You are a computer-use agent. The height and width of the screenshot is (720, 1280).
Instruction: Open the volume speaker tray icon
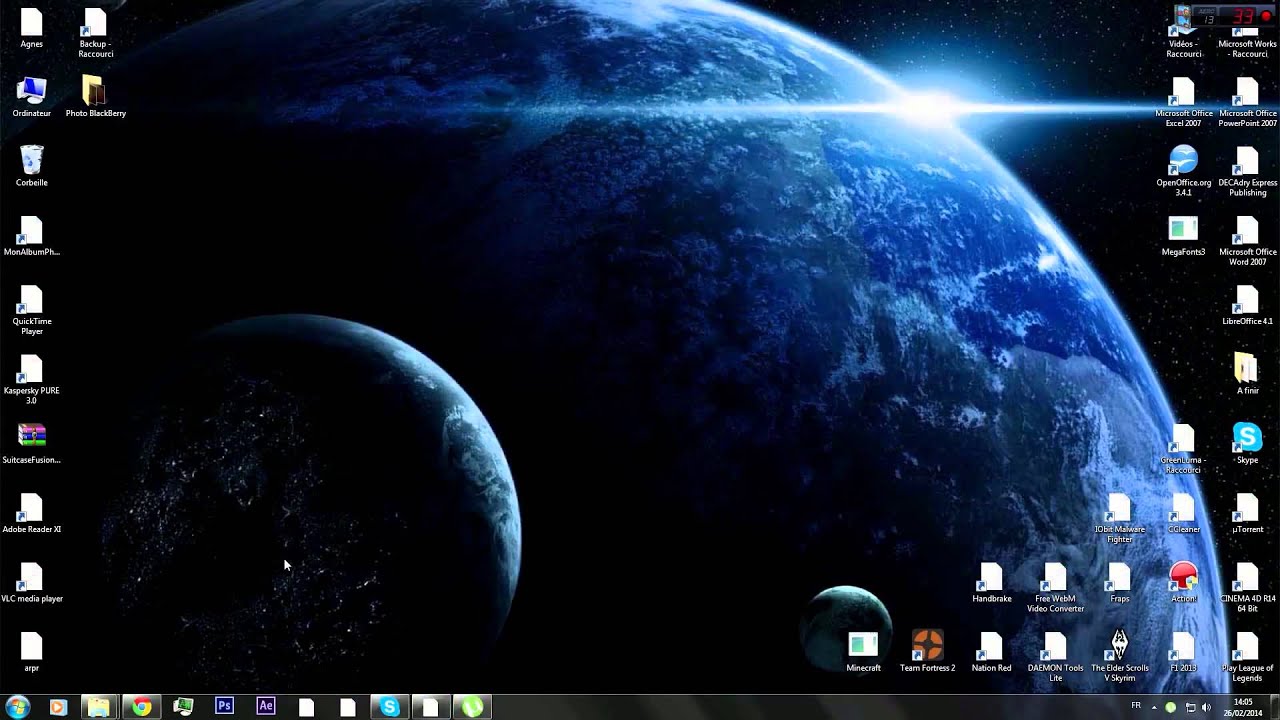tap(1206, 707)
